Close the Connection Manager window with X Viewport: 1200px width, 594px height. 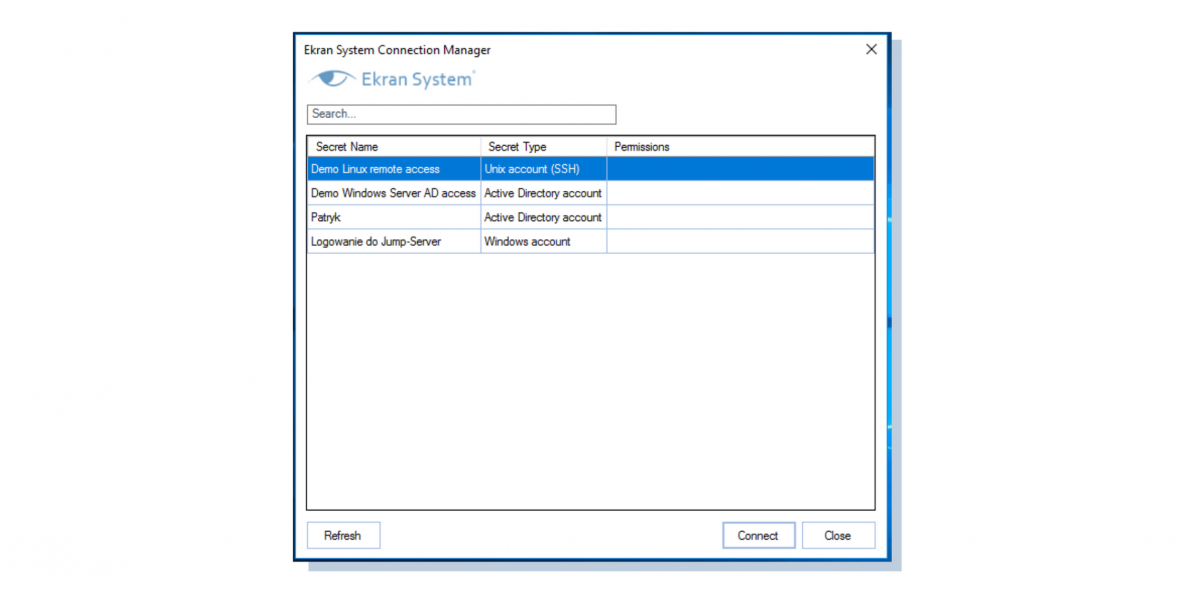[871, 49]
